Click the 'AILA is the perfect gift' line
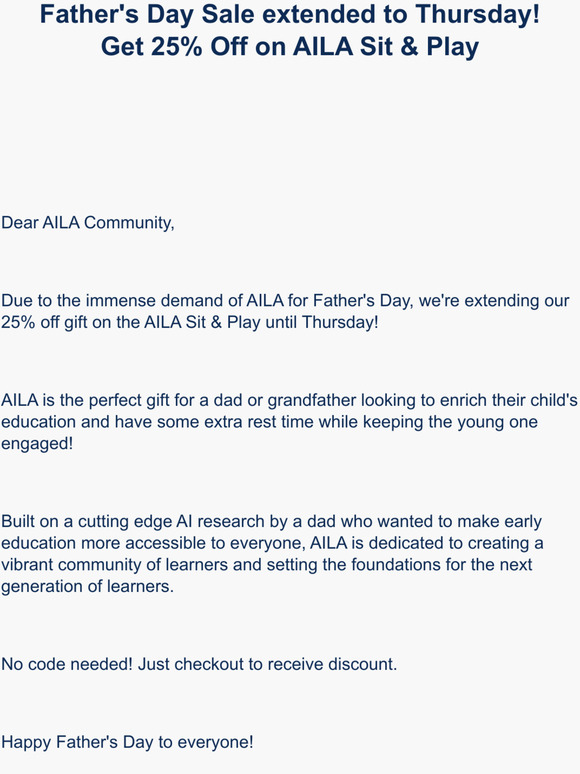 point(289,400)
